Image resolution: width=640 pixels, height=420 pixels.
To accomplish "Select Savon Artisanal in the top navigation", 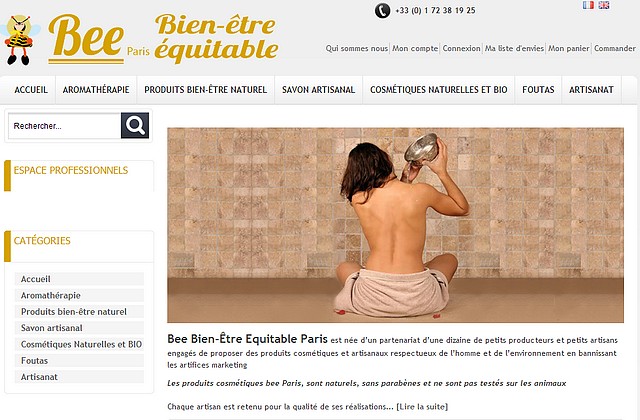I will pos(318,90).
